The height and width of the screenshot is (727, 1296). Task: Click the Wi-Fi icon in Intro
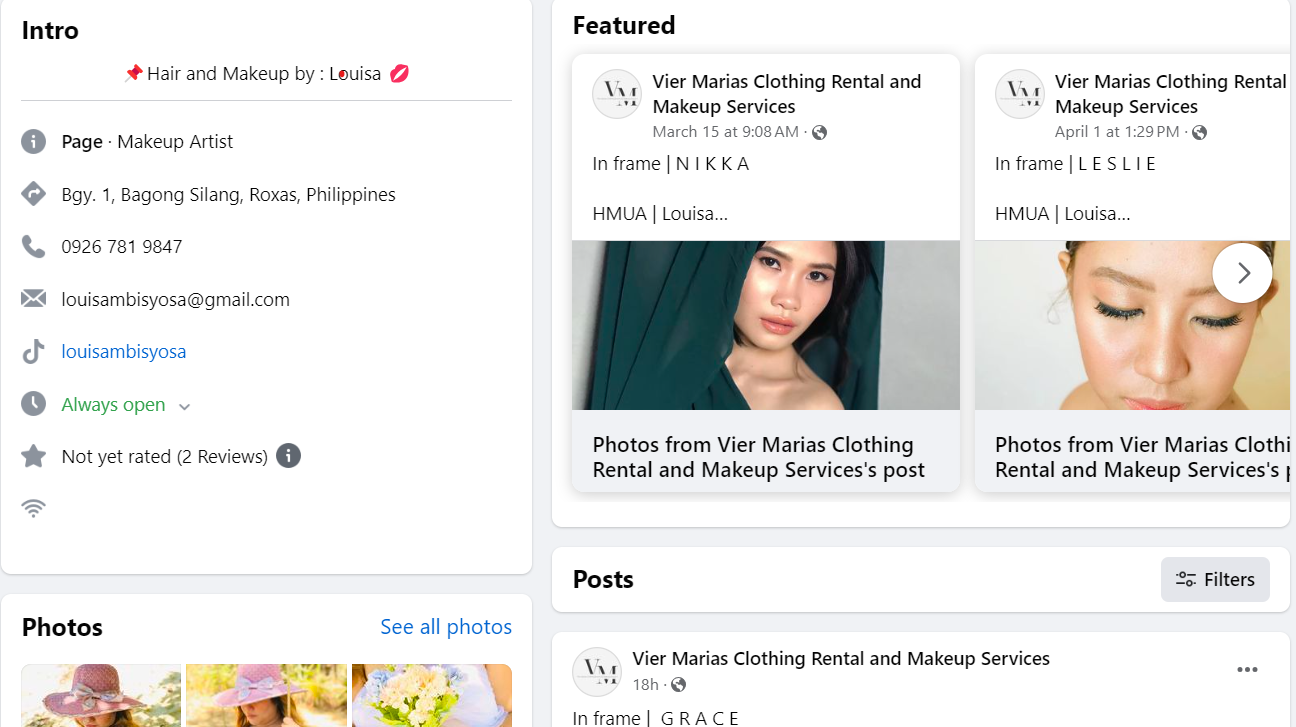(x=34, y=508)
